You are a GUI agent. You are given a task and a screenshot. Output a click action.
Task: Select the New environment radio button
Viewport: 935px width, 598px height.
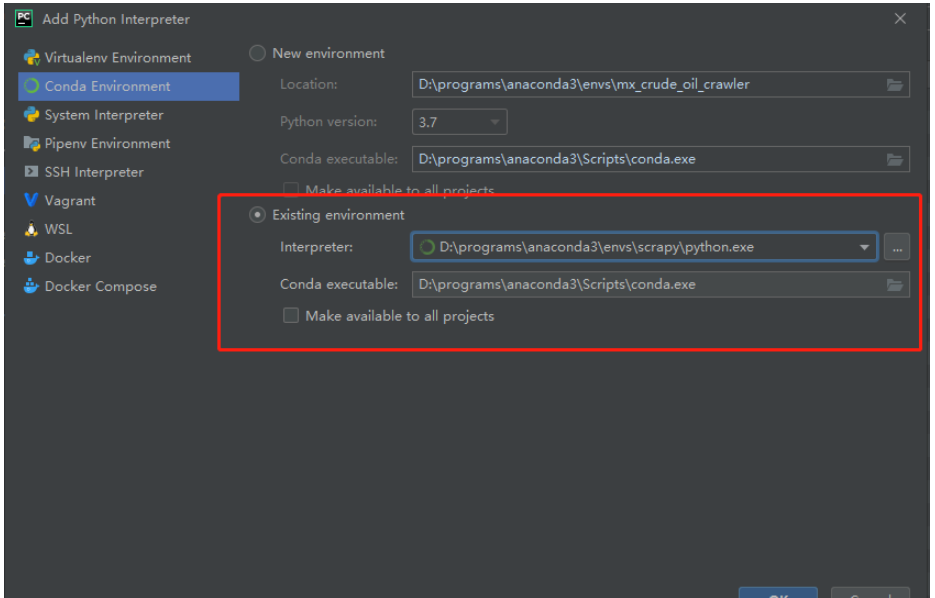point(257,53)
